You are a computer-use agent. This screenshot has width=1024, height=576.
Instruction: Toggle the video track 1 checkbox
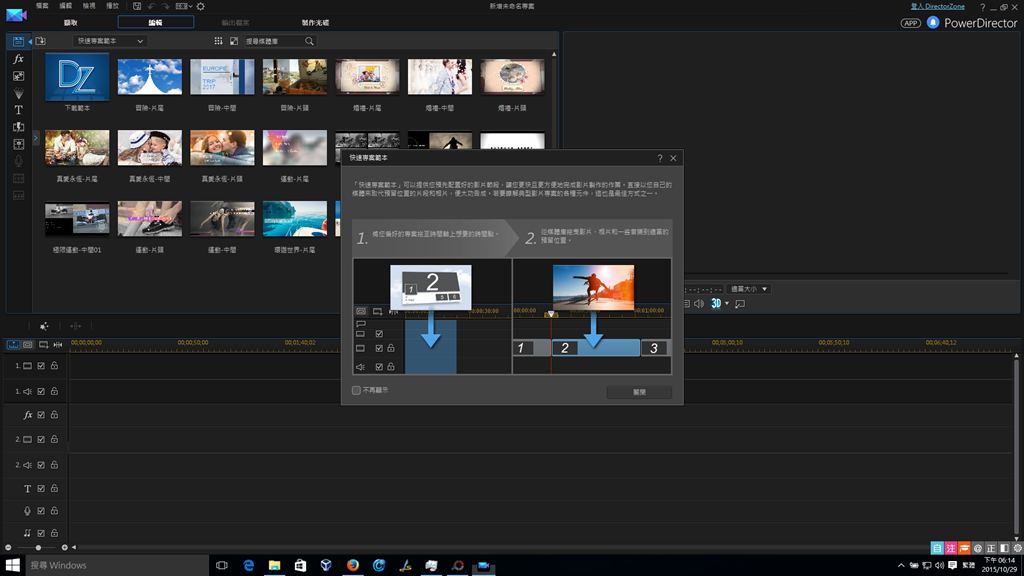(x=41, y=366)
